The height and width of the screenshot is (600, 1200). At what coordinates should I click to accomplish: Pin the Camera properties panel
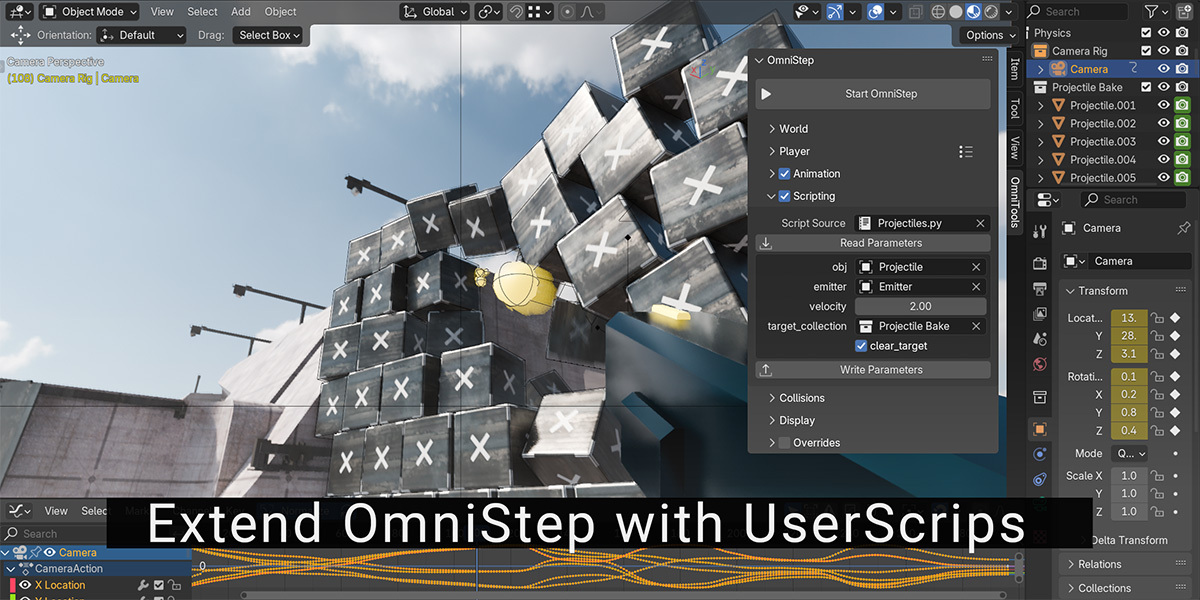tap(1184, 228)
